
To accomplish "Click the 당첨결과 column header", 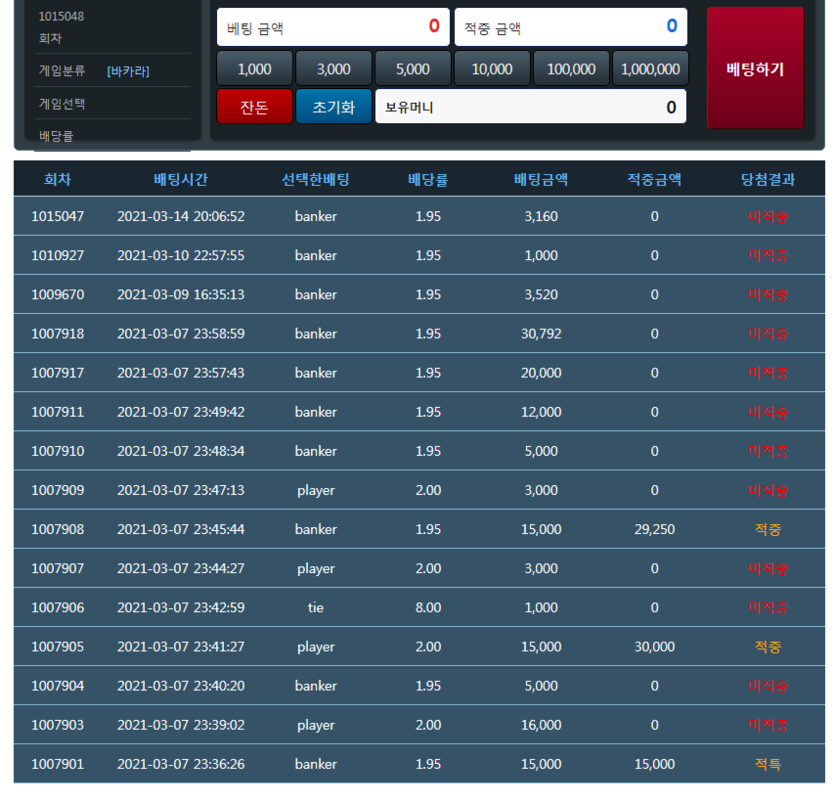I will 768,179.
